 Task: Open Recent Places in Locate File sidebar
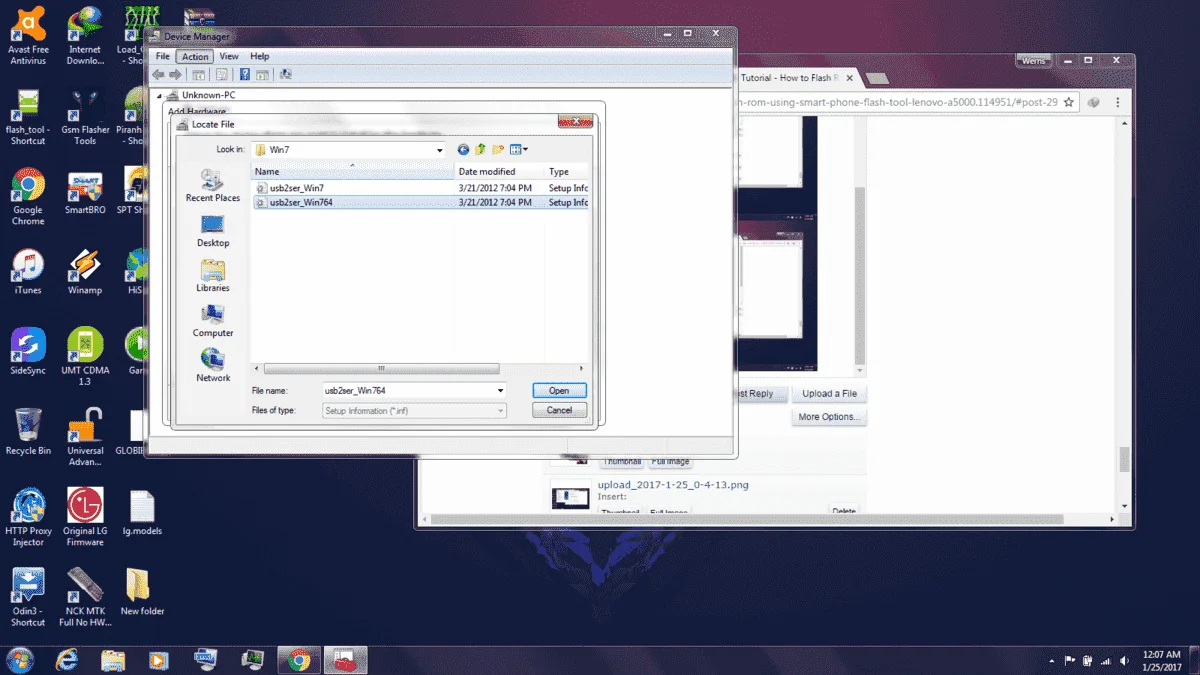tap(213, 186)
